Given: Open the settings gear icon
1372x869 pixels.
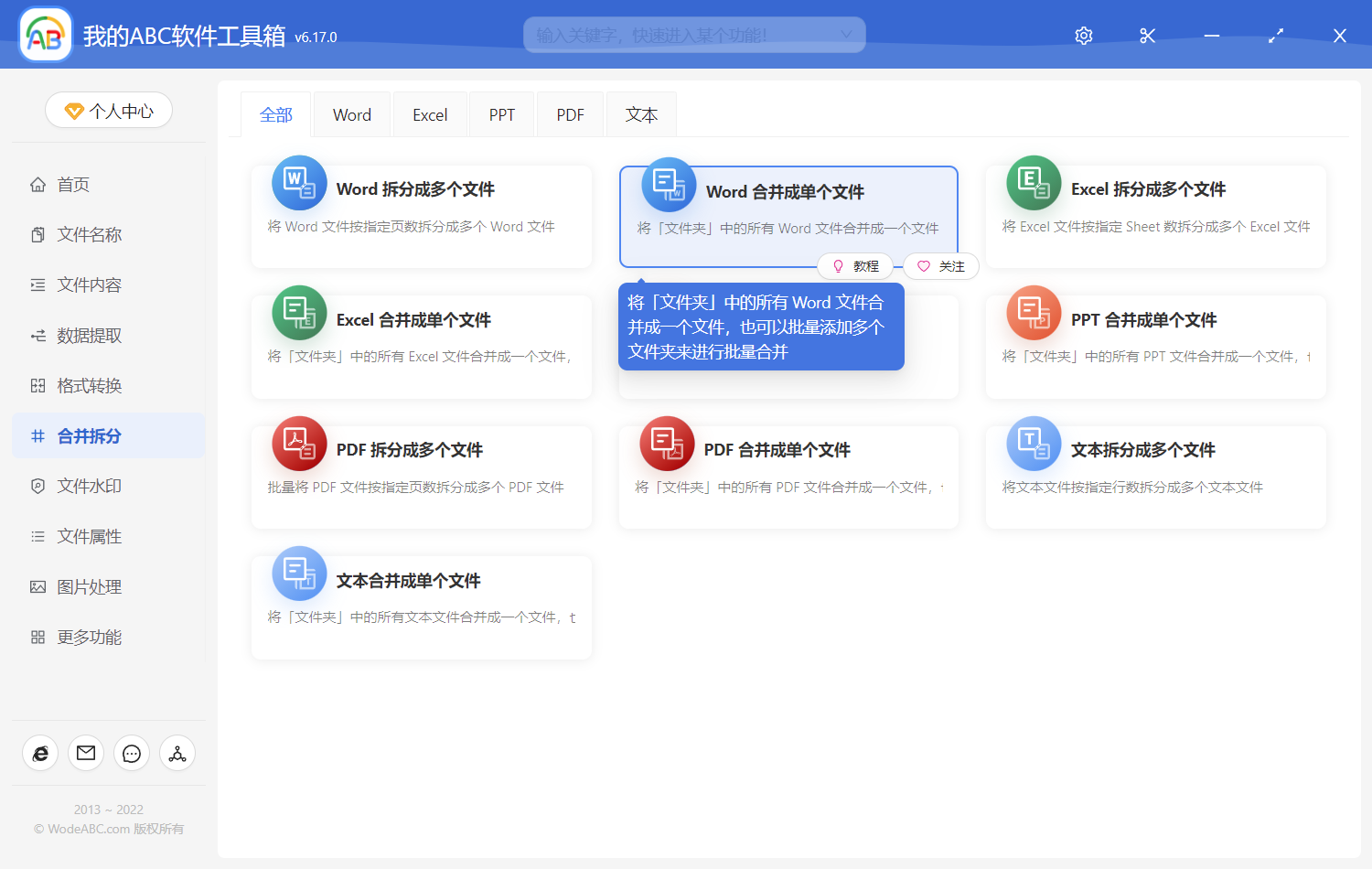Looking at the screenshot, I should click(1083, 35).
